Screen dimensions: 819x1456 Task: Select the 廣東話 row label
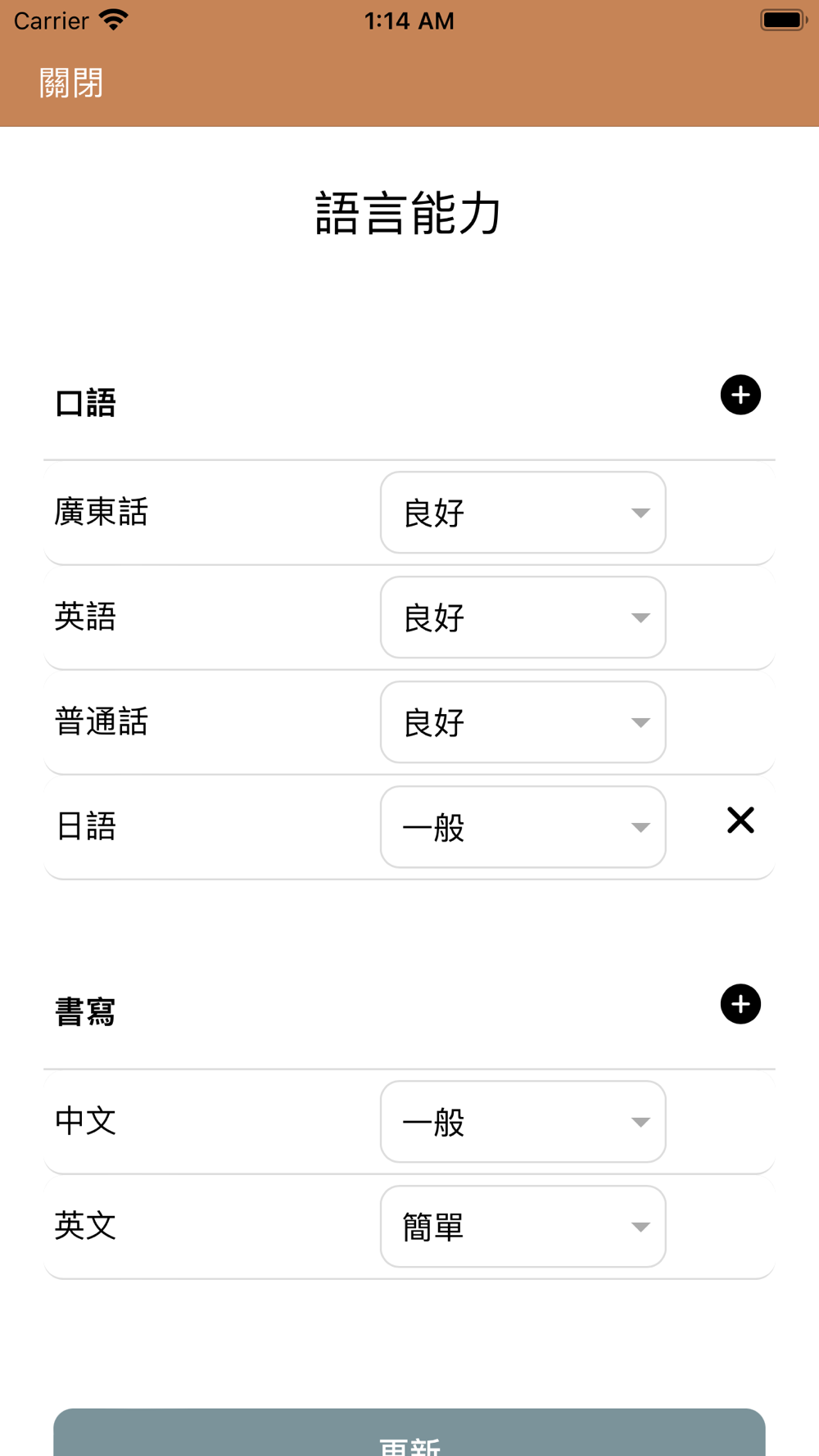tap(102, 513)
